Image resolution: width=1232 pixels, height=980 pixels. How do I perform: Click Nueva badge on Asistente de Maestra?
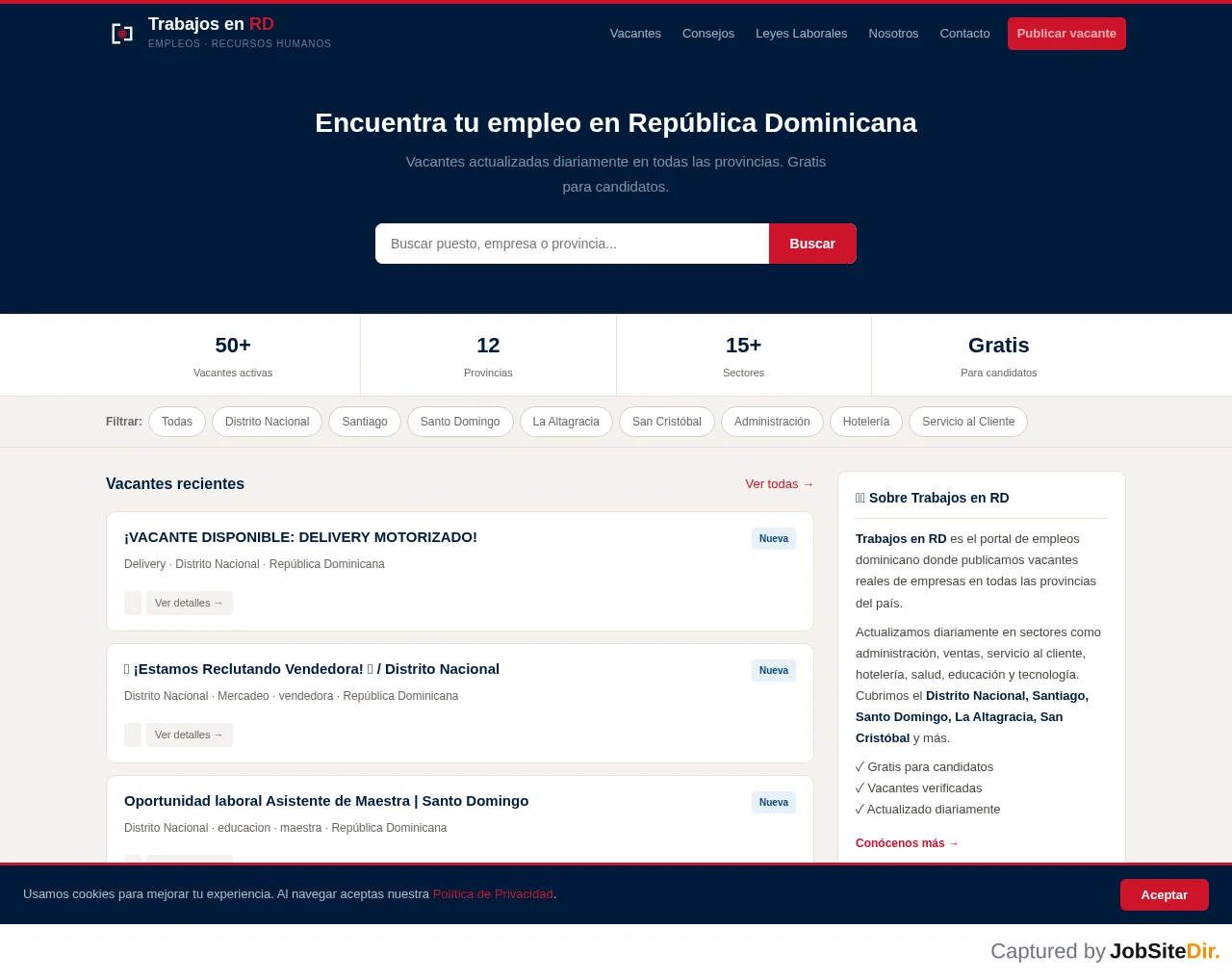tap(774, 803)
